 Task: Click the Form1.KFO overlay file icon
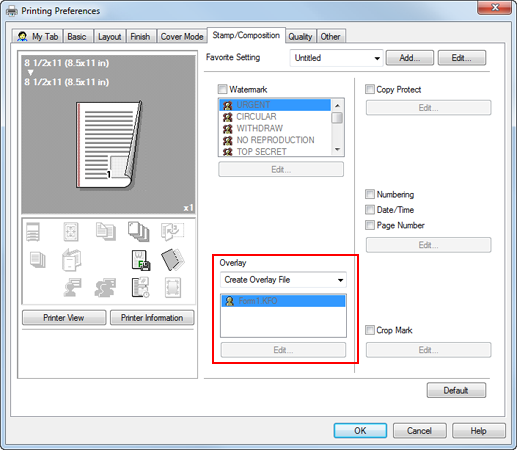[230, 301]
